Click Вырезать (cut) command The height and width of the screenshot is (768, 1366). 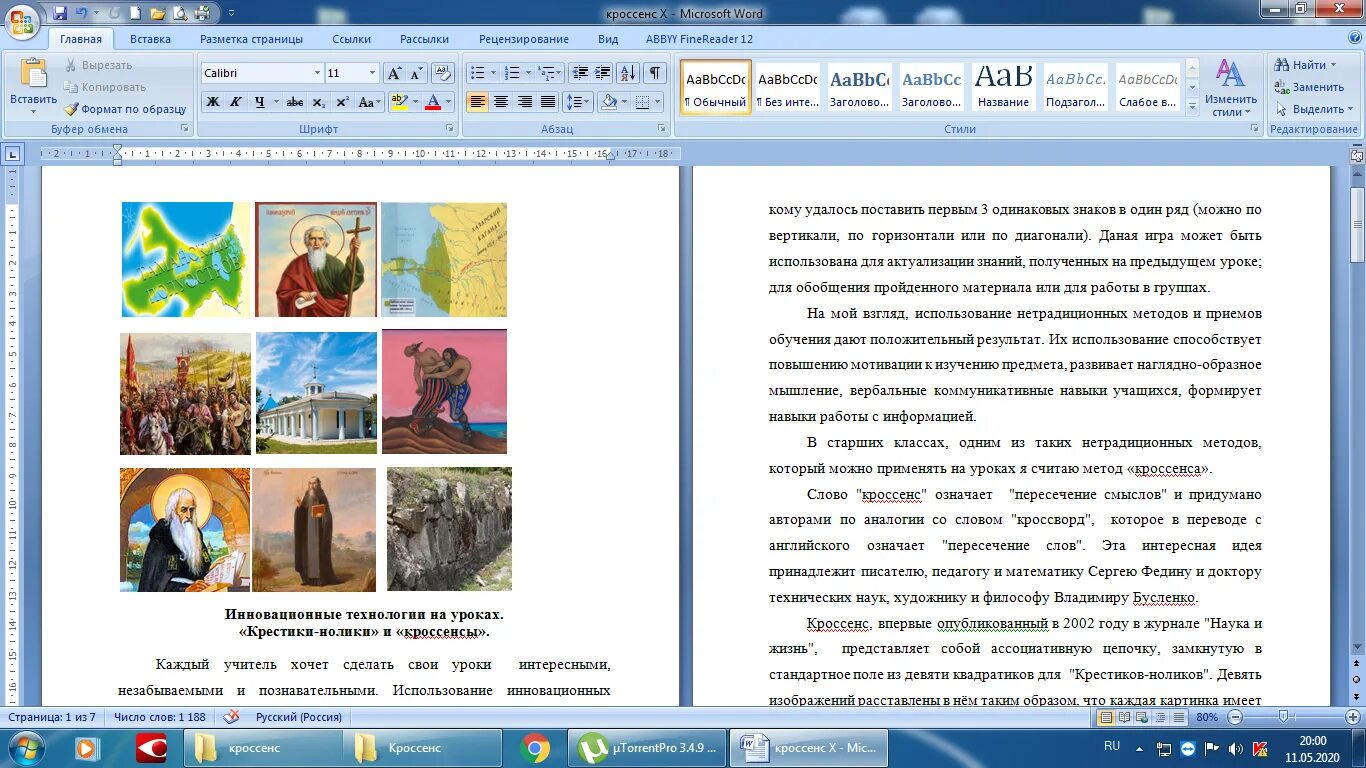(x=98, y=65)
